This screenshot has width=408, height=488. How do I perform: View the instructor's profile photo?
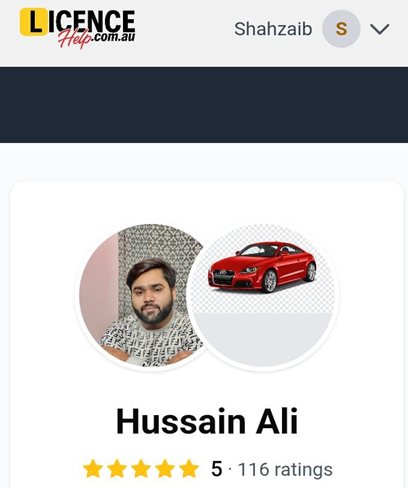coord(141,295)
